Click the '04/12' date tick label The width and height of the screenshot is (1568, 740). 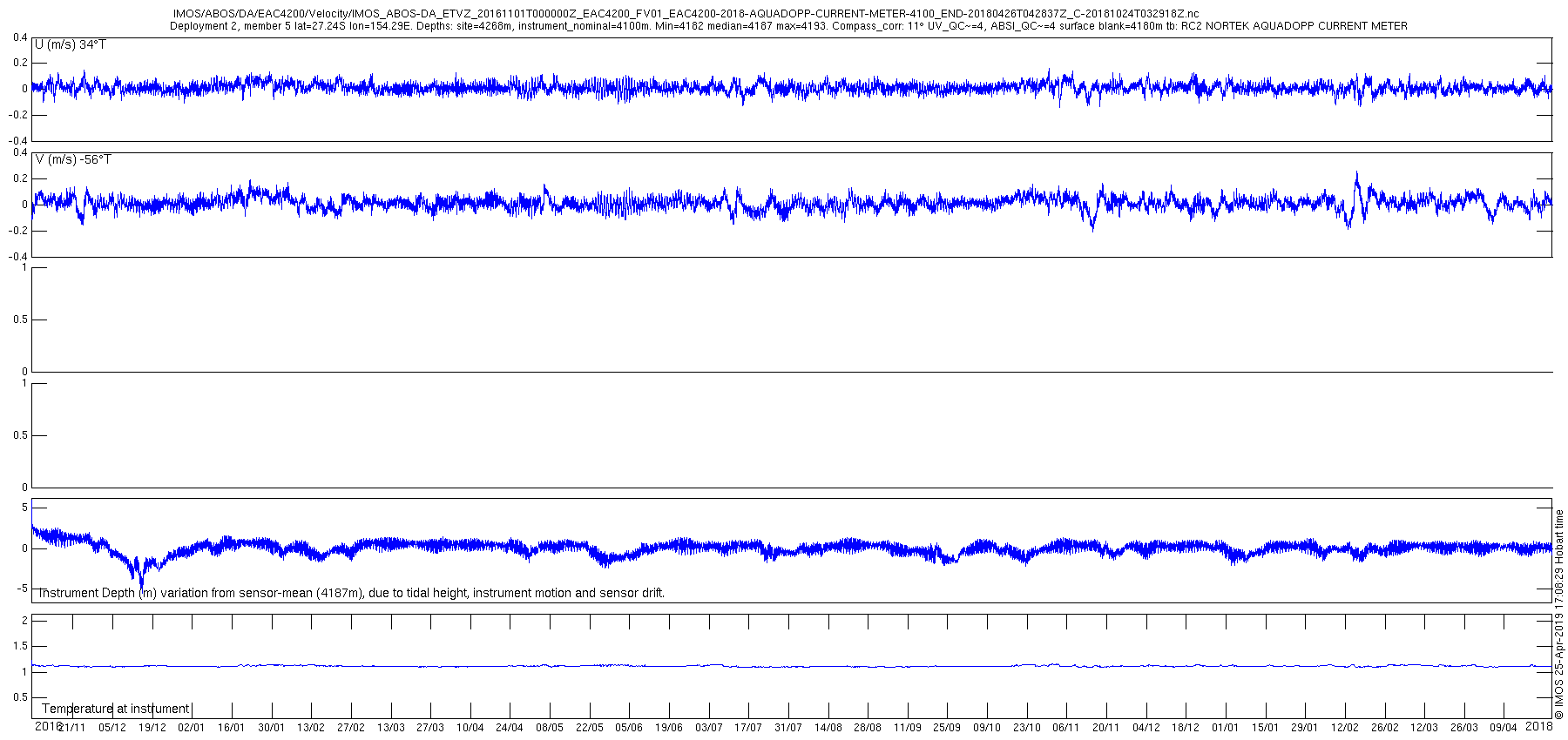pyautogui.click(x=1146, y=728)
